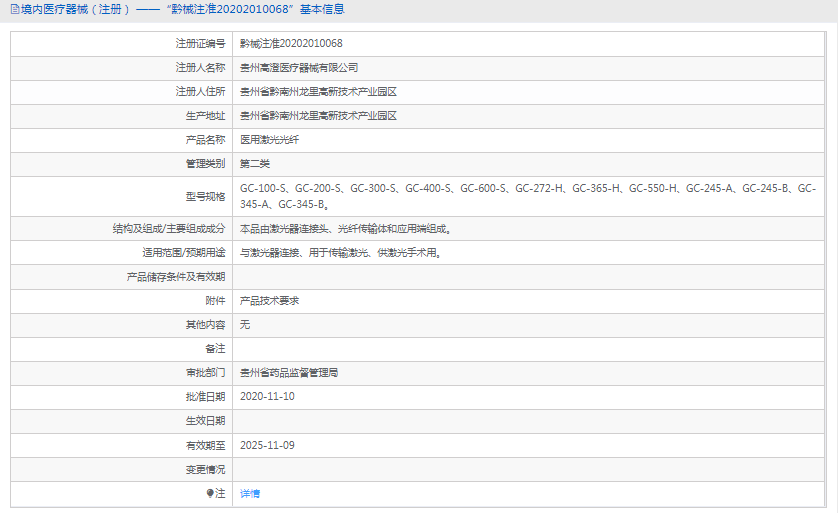Click the 审批部门 label

click(205, 373)
